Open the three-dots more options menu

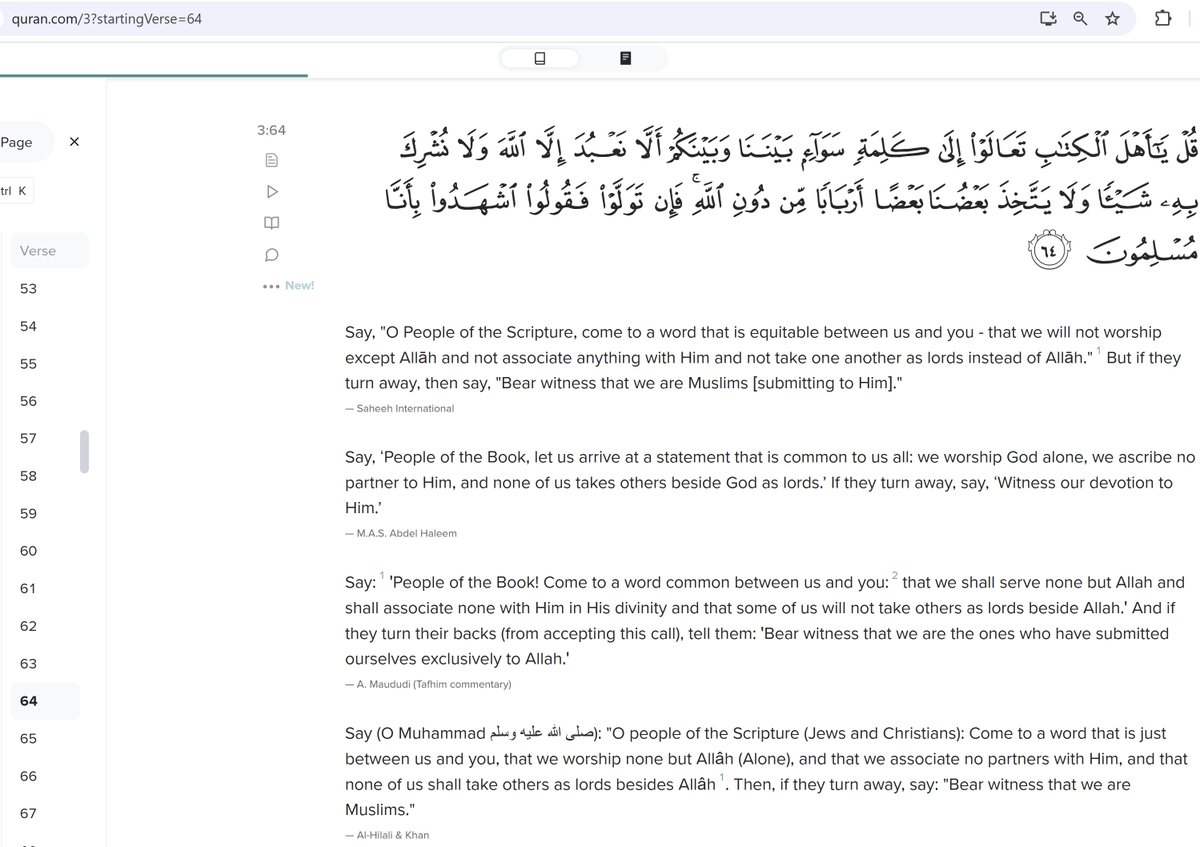(x=270, y=286)
